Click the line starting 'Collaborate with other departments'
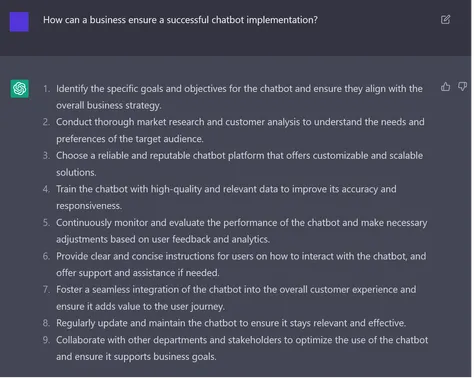This screenshot has width=476, height=381. coord(244,342)
